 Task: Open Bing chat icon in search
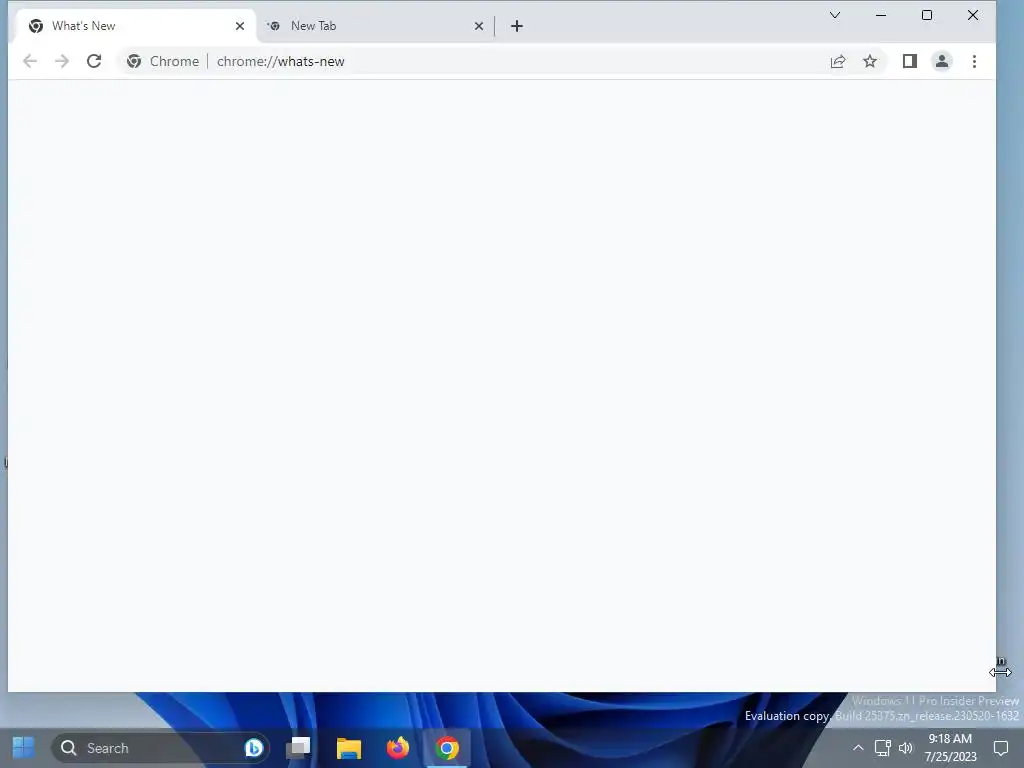pyautogui.click(x=254, y=748)
